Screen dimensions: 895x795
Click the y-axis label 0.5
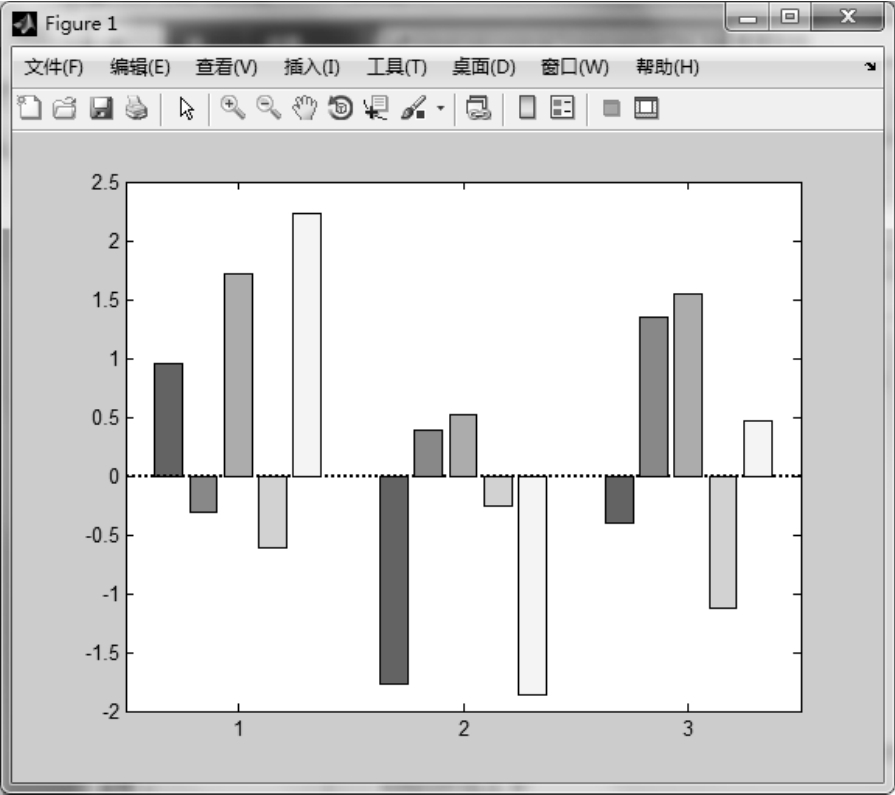(x=105, y=418)
